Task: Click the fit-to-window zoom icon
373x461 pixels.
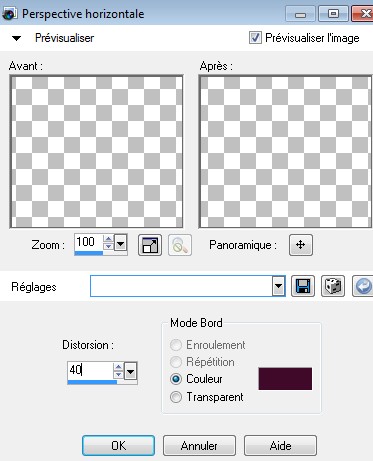Action: [150, 245]
